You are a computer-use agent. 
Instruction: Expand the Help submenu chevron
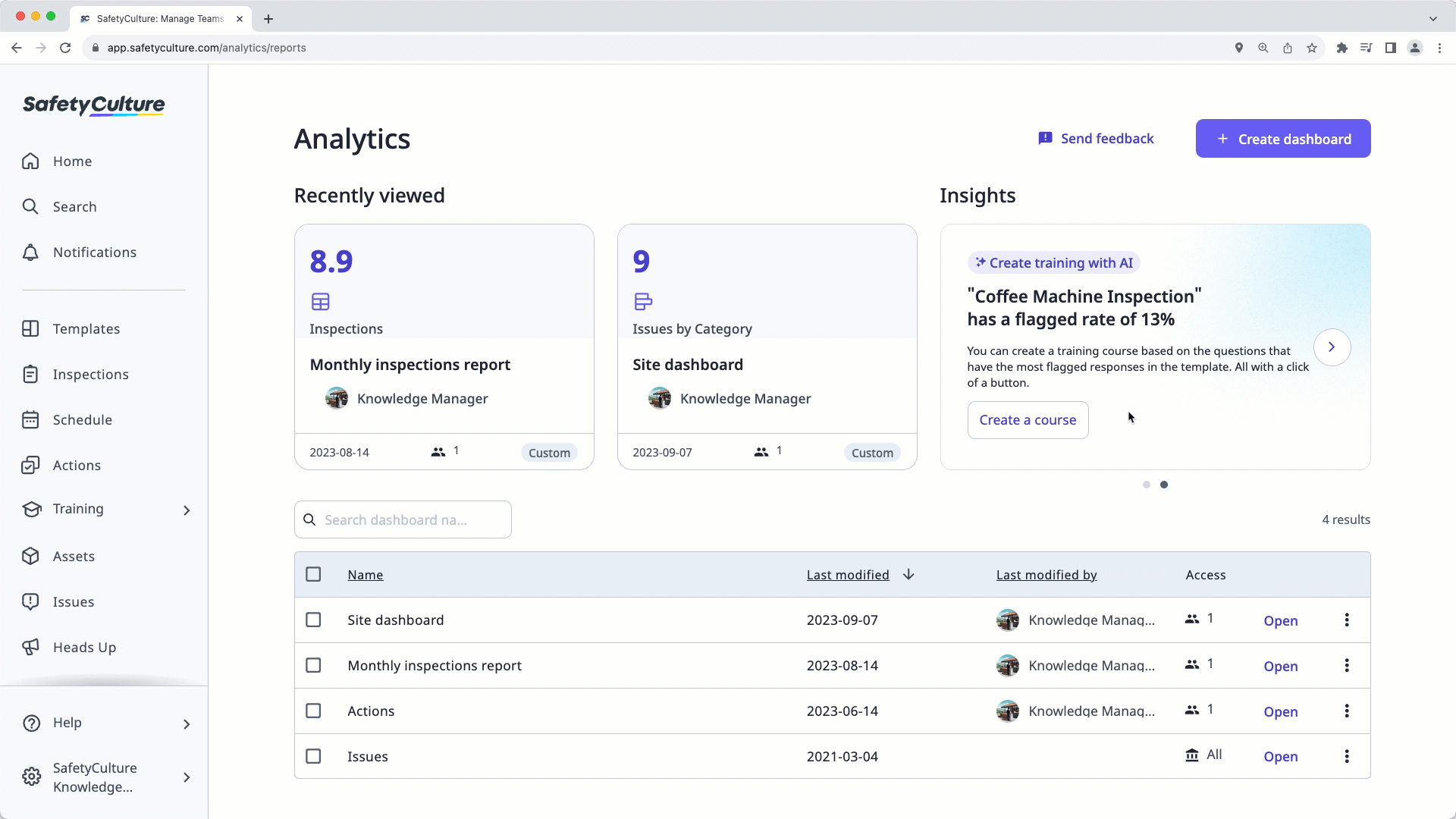pos(187,724)
